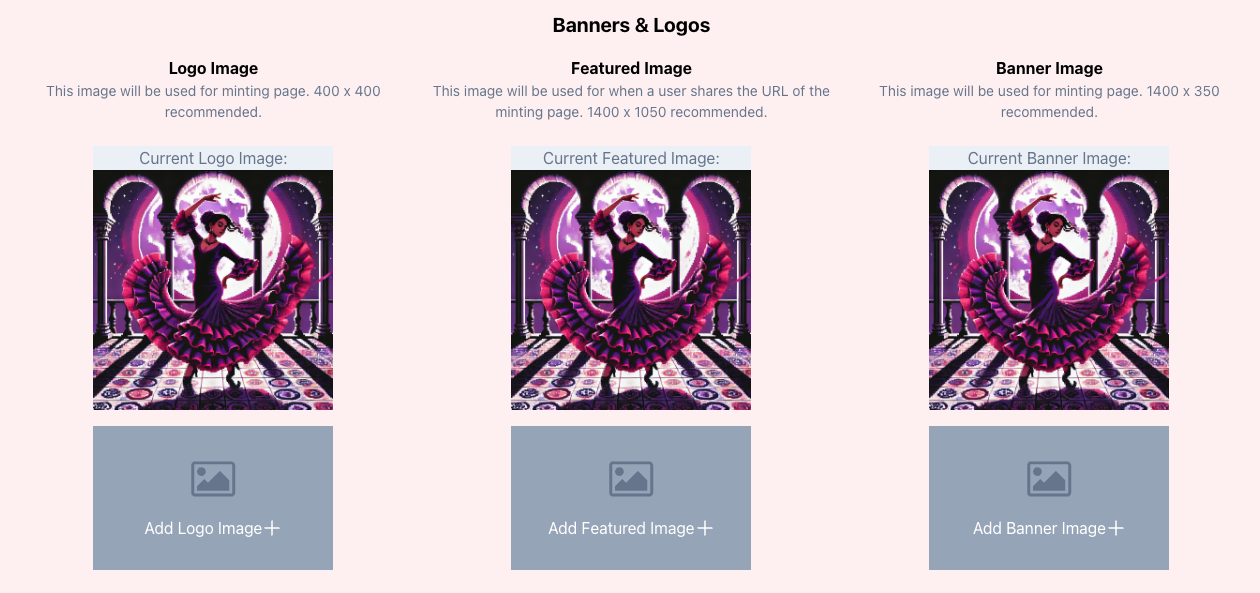Click the Add Logo Image text
The height and width of the screenshot is (593, 1260).
(x=203, y=528)
